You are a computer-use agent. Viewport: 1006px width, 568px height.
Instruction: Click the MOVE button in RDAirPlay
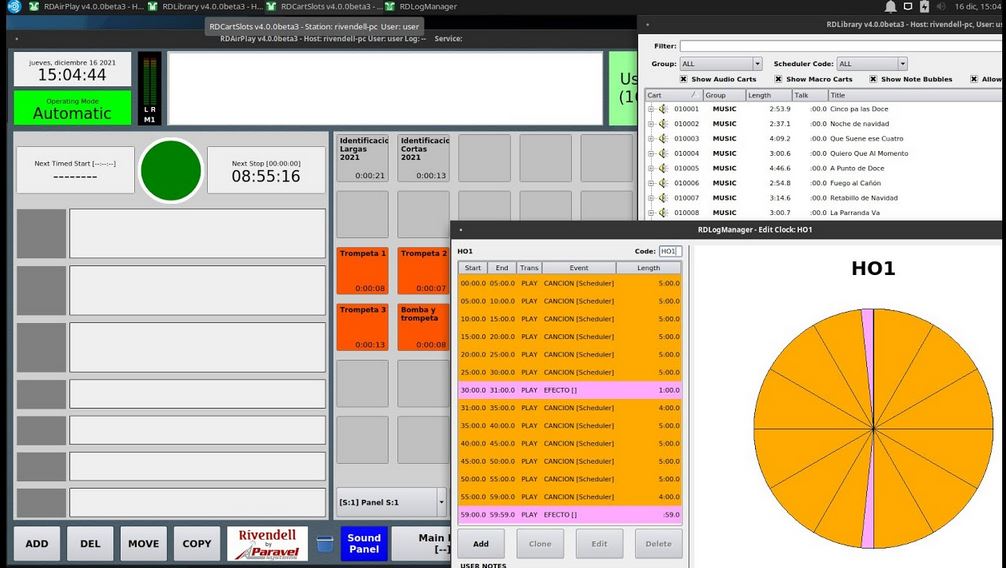coord(143,544)
